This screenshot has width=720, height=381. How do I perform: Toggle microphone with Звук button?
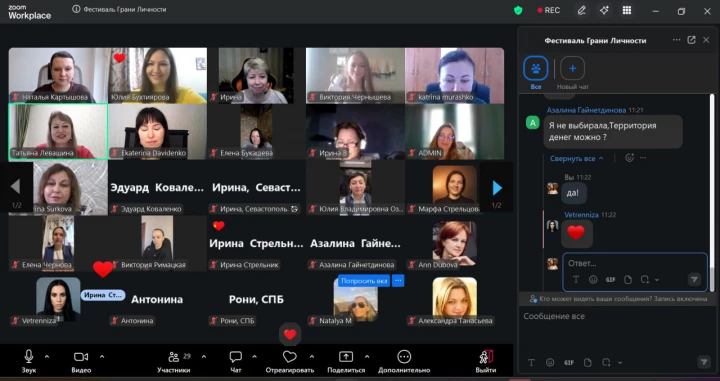pyautogui.click(x=28, y=361)
